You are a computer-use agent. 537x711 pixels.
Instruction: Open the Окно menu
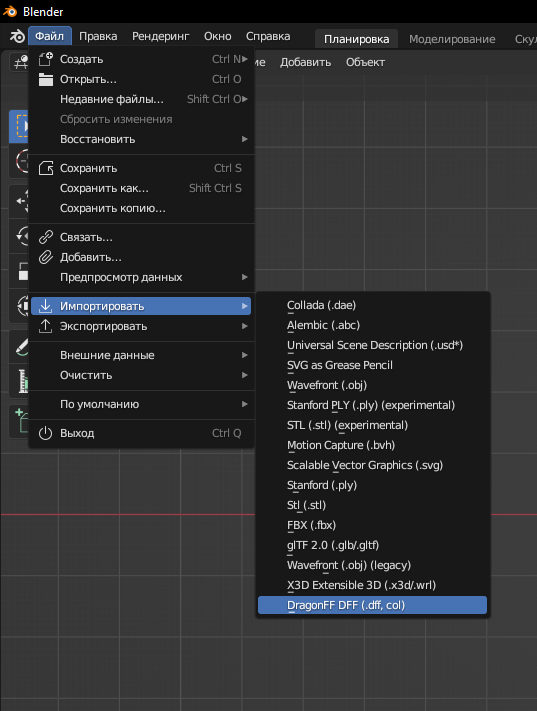218,36
